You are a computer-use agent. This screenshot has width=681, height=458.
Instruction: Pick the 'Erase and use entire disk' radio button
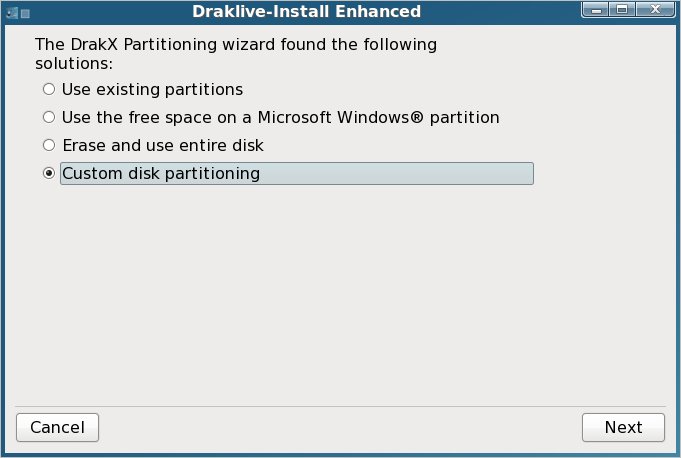[x=48, y=145]
